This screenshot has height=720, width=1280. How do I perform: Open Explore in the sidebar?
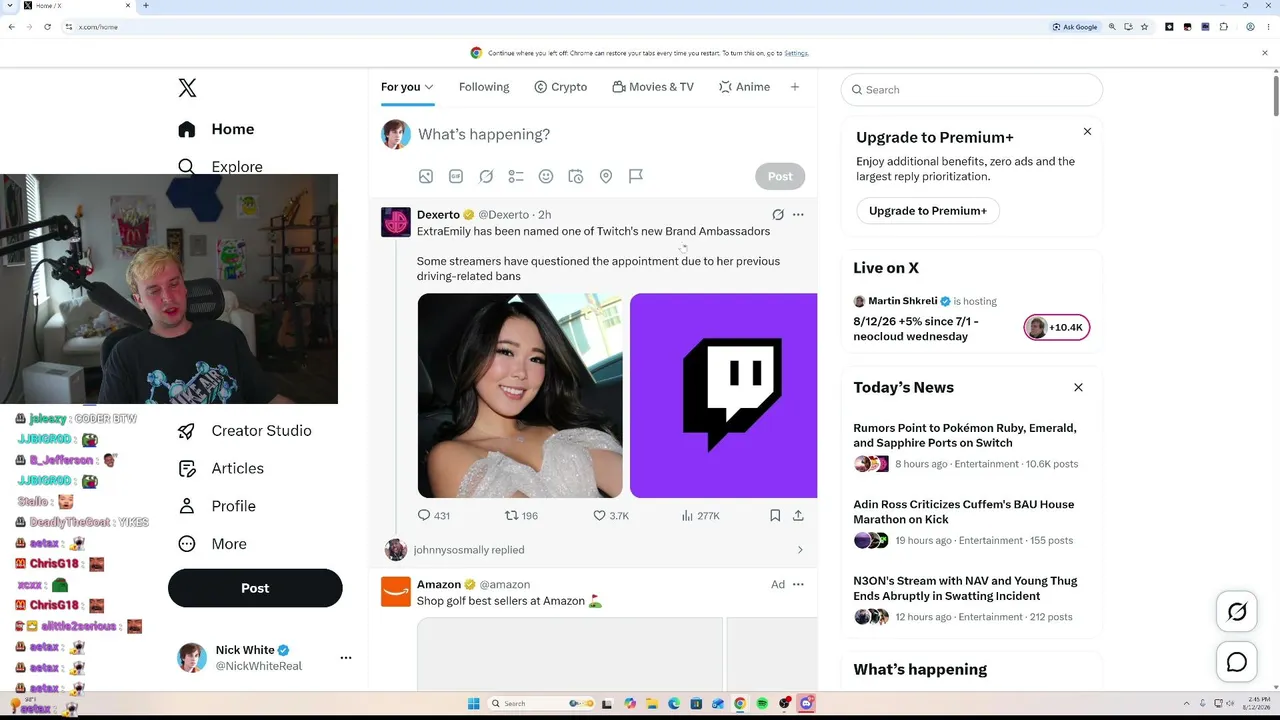220,166
